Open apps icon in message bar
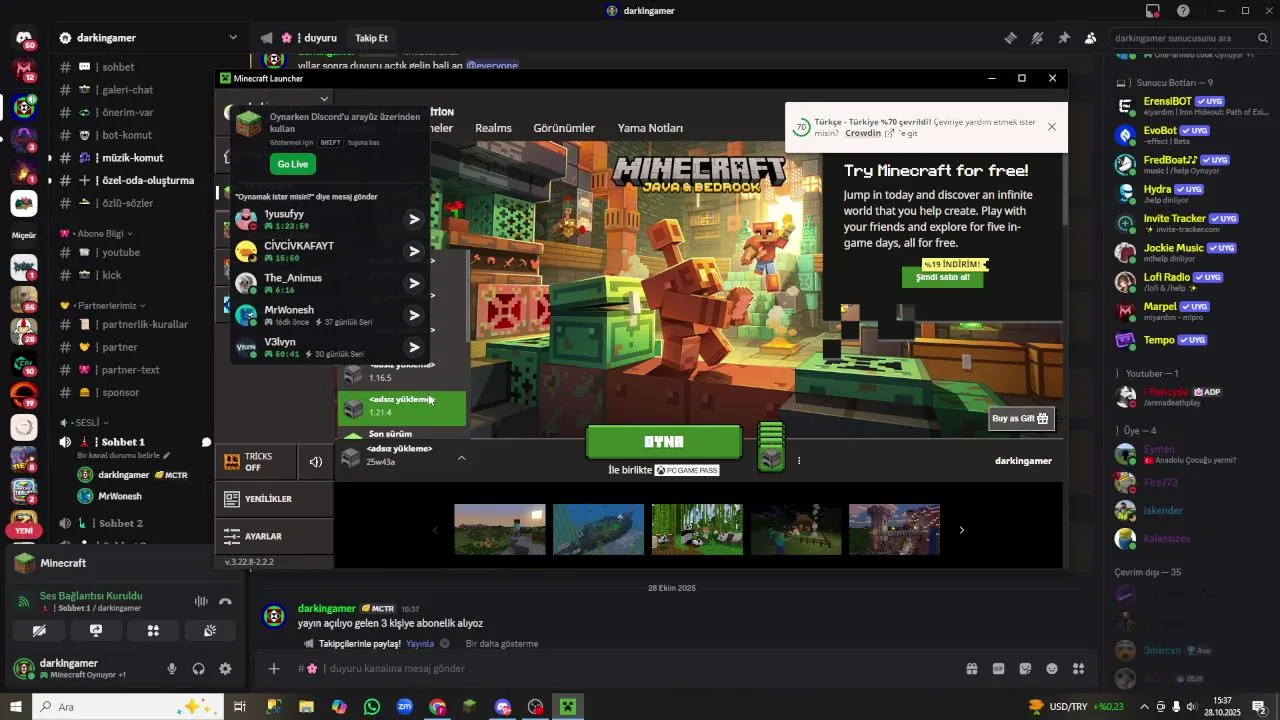 click(1079, 669)
